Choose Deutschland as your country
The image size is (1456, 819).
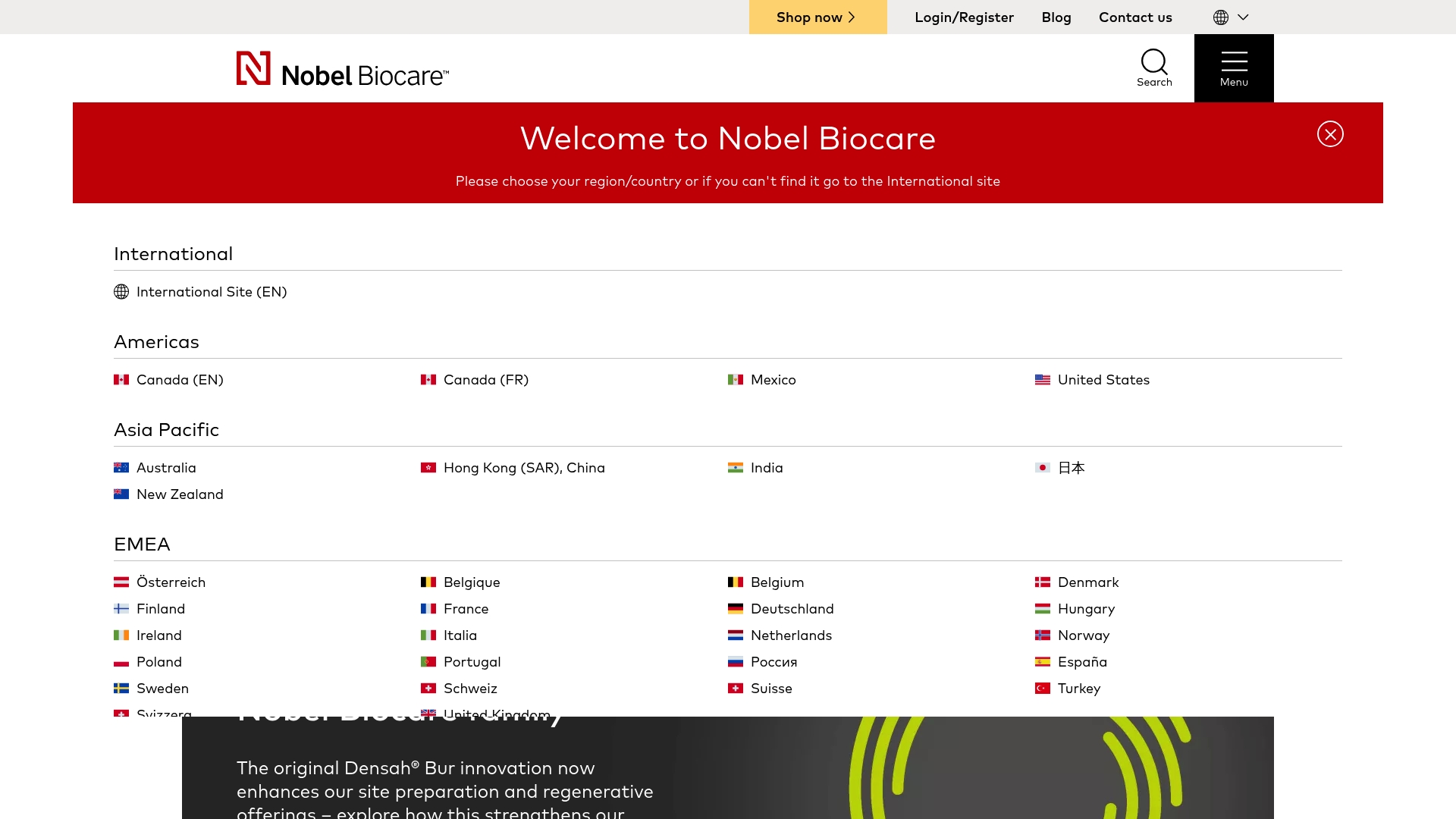(792, 608)
